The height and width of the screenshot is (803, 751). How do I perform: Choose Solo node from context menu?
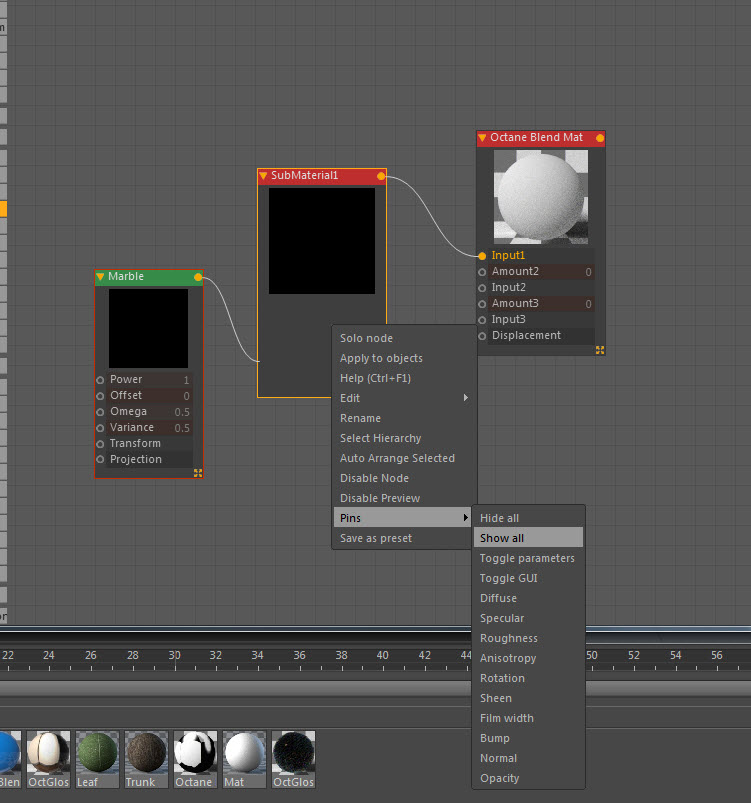tap(402, 338)
